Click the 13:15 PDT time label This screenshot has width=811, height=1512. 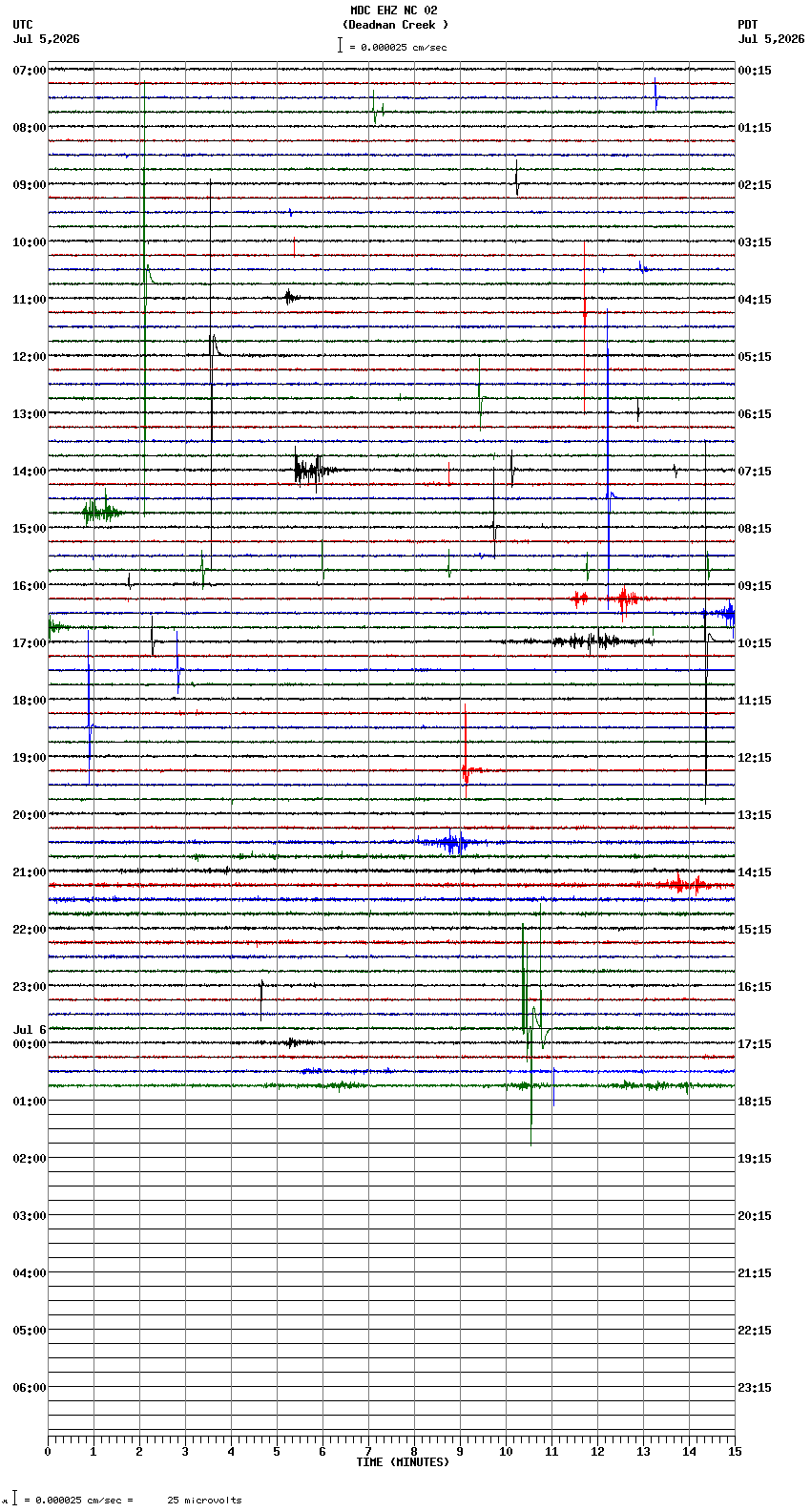click(x=755, y=815)
